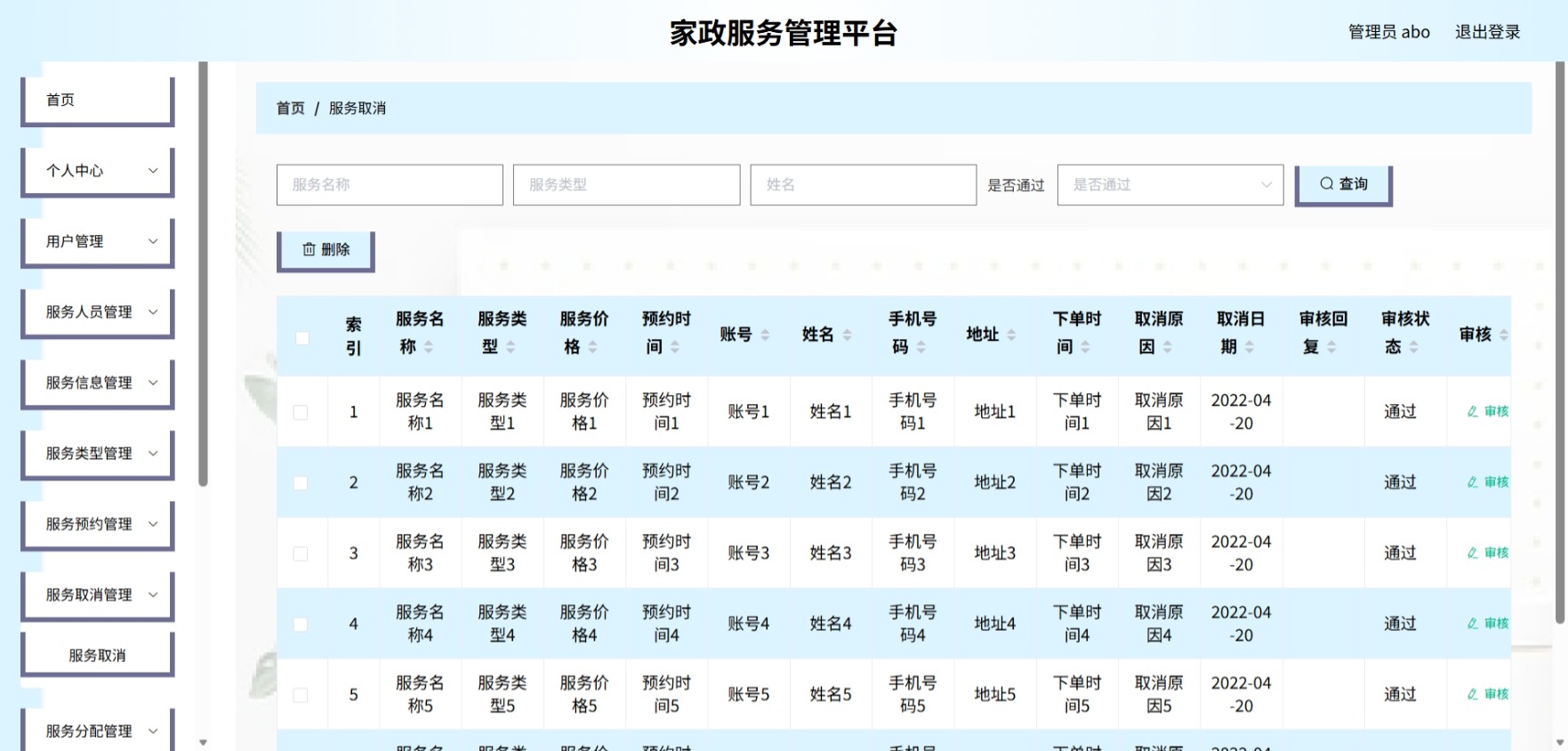Viewport: 1568px width, 751px height.
Task: Click 通过 status in row 3
Action: pyautogui.click(x=1400, y=553)
